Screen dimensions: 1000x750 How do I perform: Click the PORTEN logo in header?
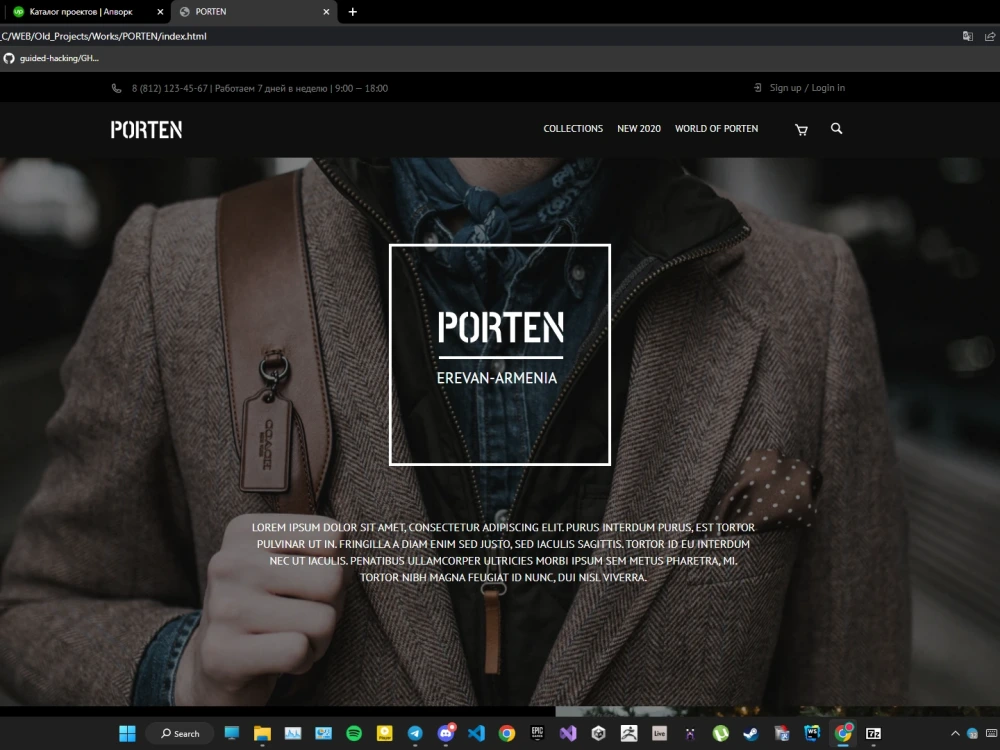coord(146,130)
